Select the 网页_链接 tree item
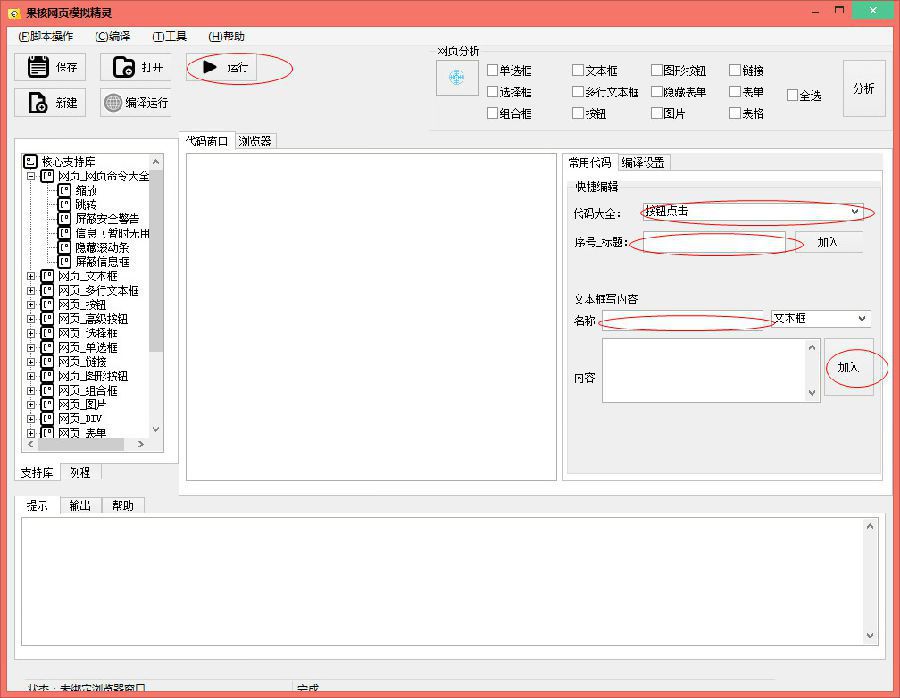The height and width of the screenshot is (698, 900). point(83,362)
